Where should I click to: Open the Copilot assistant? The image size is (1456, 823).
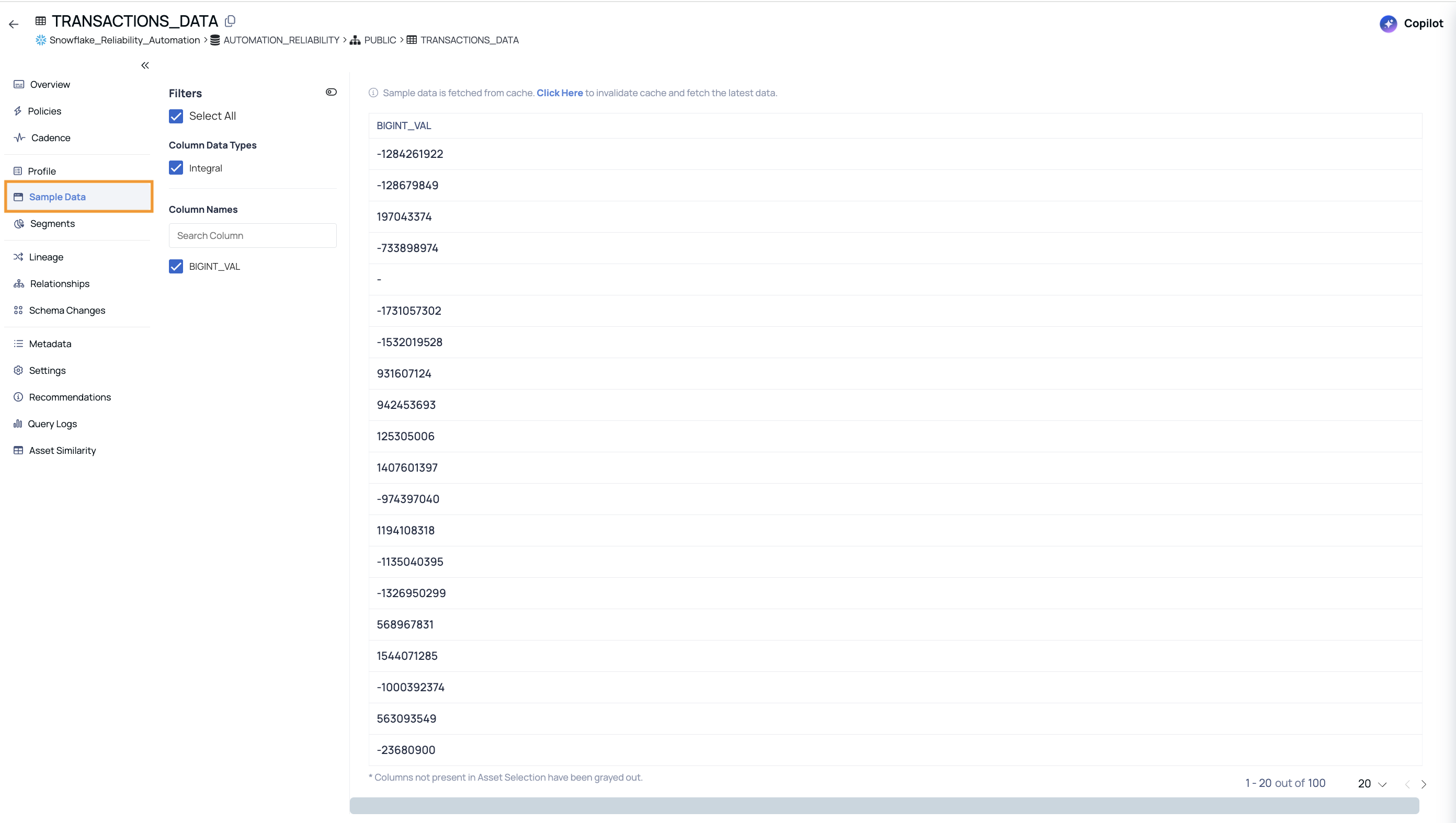click(x=1412, y=23)
